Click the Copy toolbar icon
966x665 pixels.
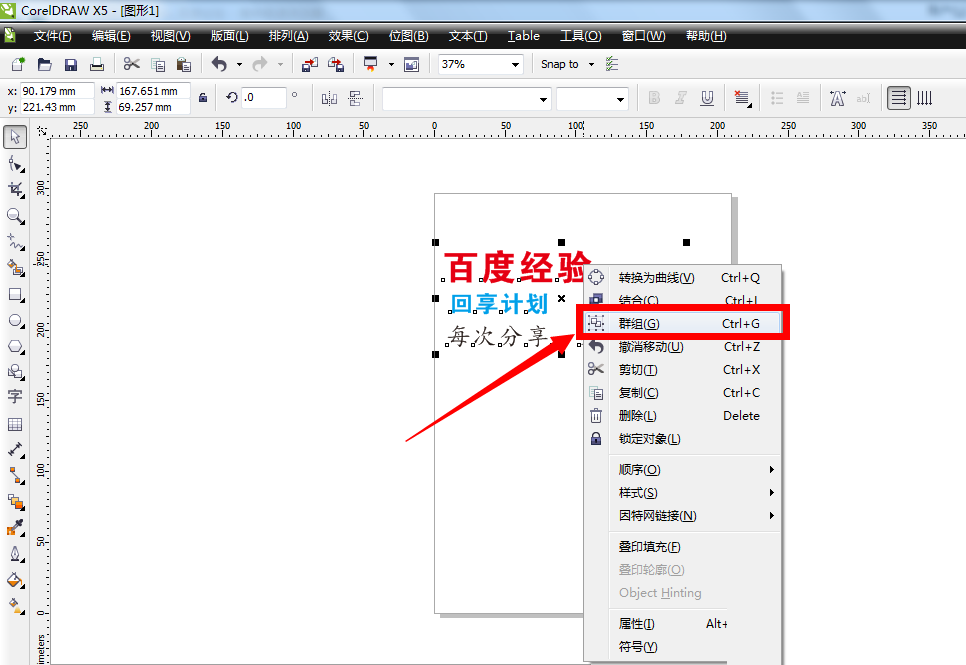tap(158, 64)
